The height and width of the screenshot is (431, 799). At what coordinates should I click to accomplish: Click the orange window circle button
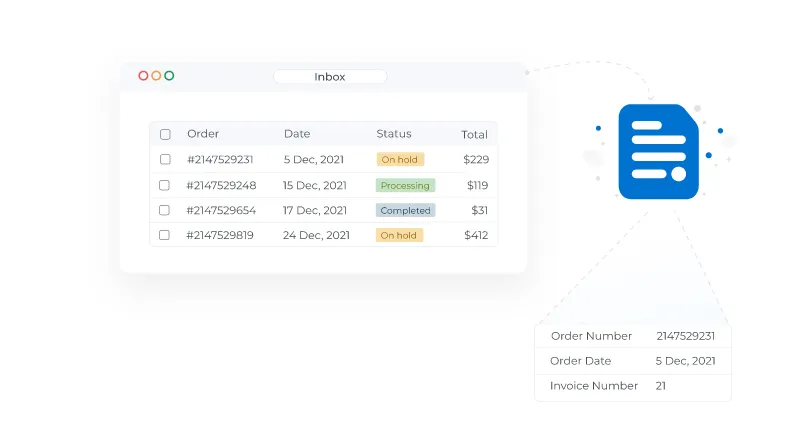156,76
